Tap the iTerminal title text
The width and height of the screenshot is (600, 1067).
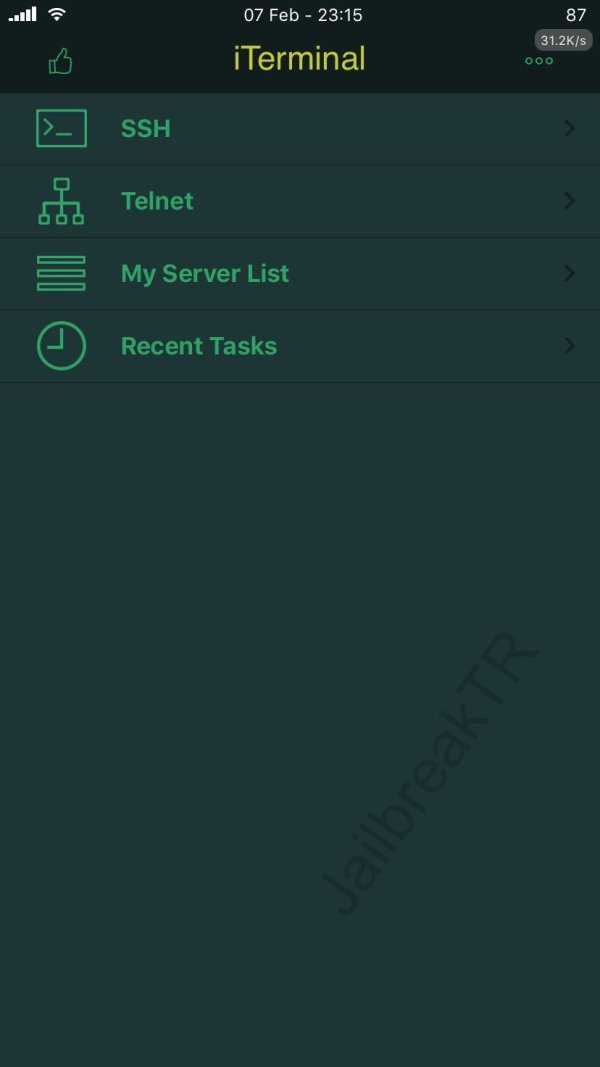299,59
